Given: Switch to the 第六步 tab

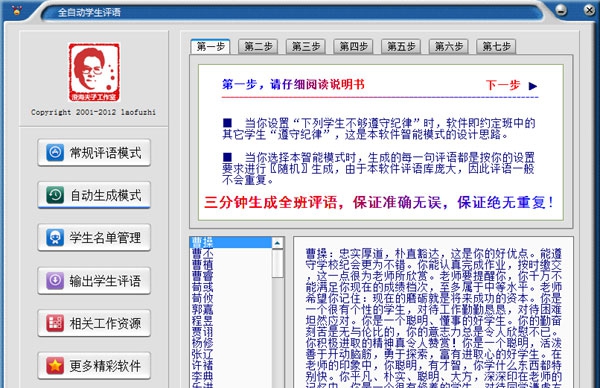Looking at the screenshot, I should pyautogui.click(x=448, y=47).
